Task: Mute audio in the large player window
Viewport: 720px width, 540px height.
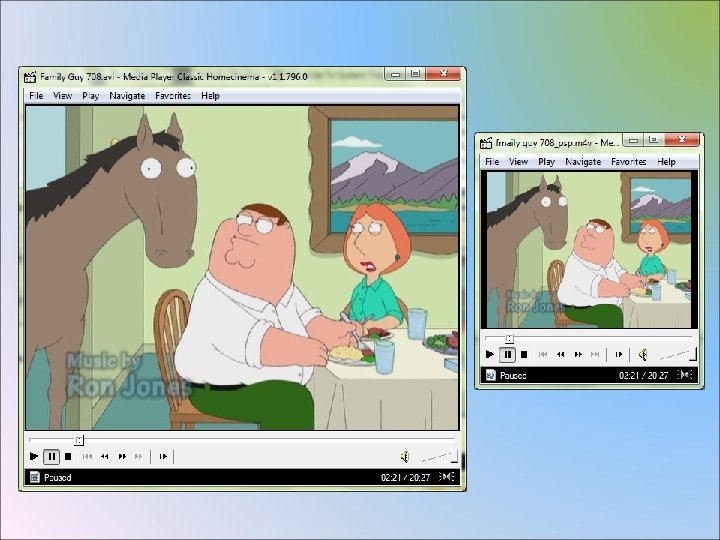Action: click(x=405, y=456)
